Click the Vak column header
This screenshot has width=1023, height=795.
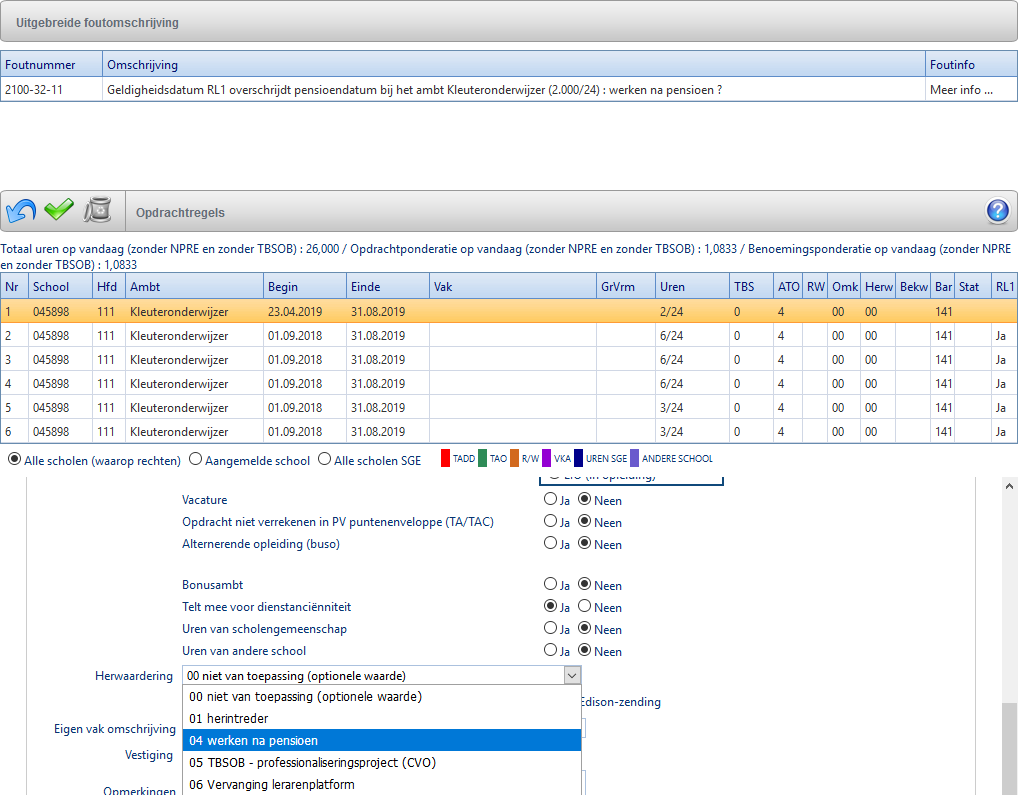[513, 286]
